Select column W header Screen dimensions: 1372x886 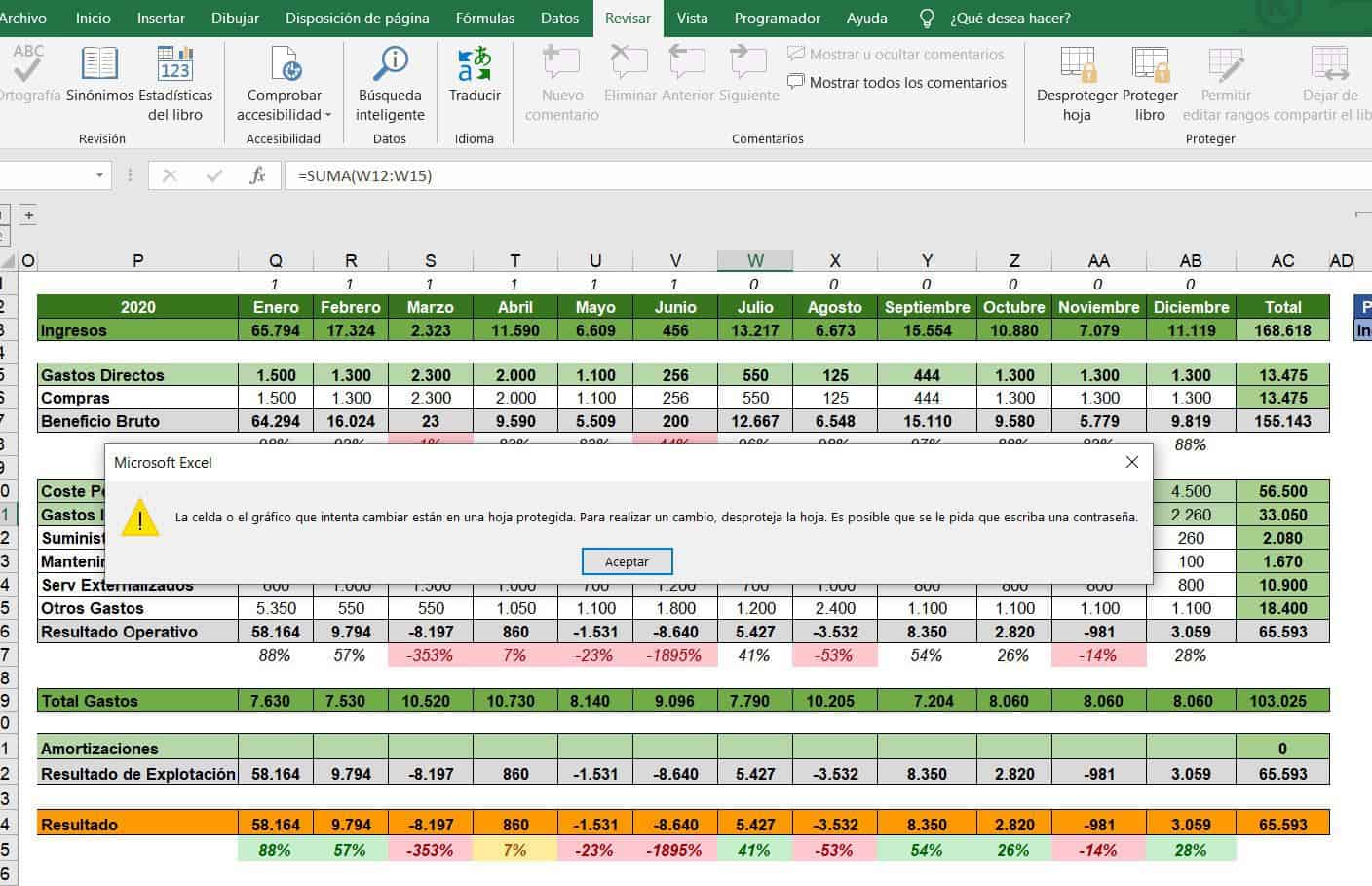(755, 260)
